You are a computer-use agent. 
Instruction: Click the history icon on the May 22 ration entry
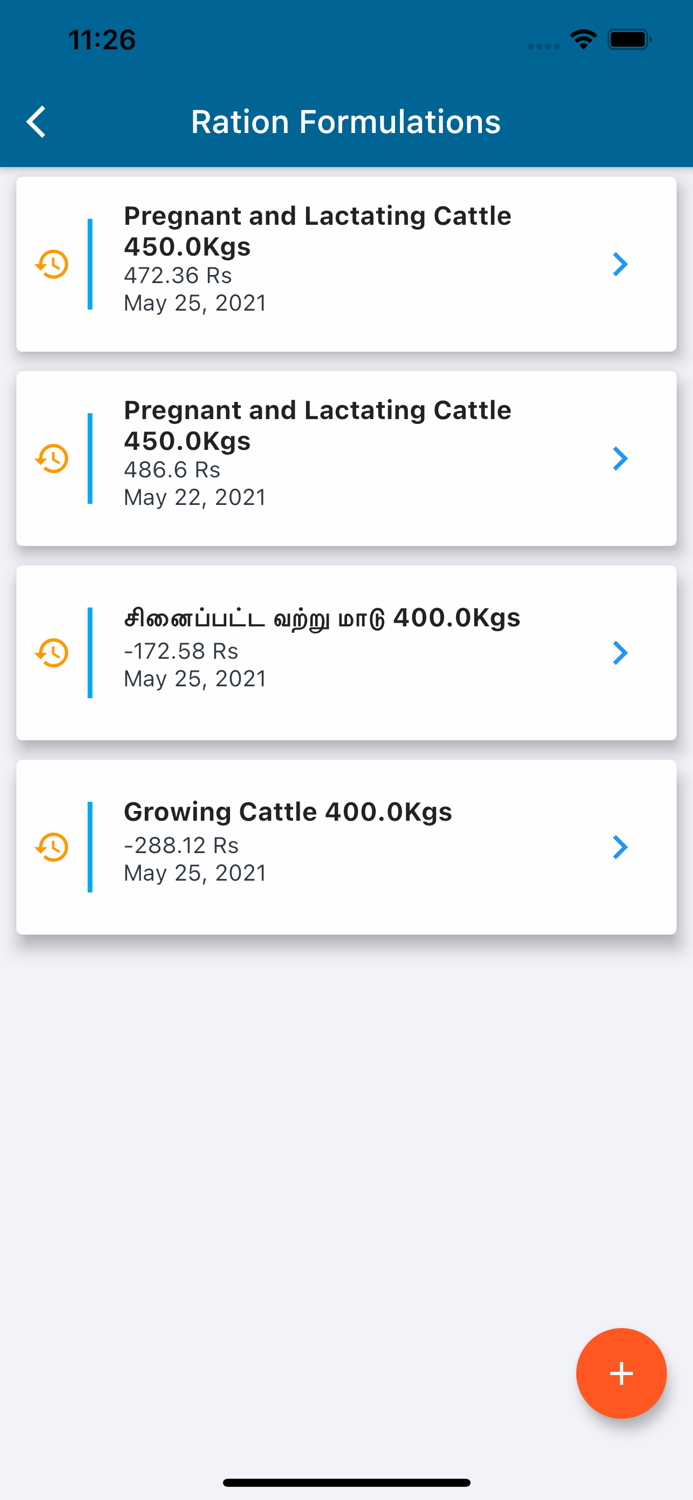[x=51, y=458]
